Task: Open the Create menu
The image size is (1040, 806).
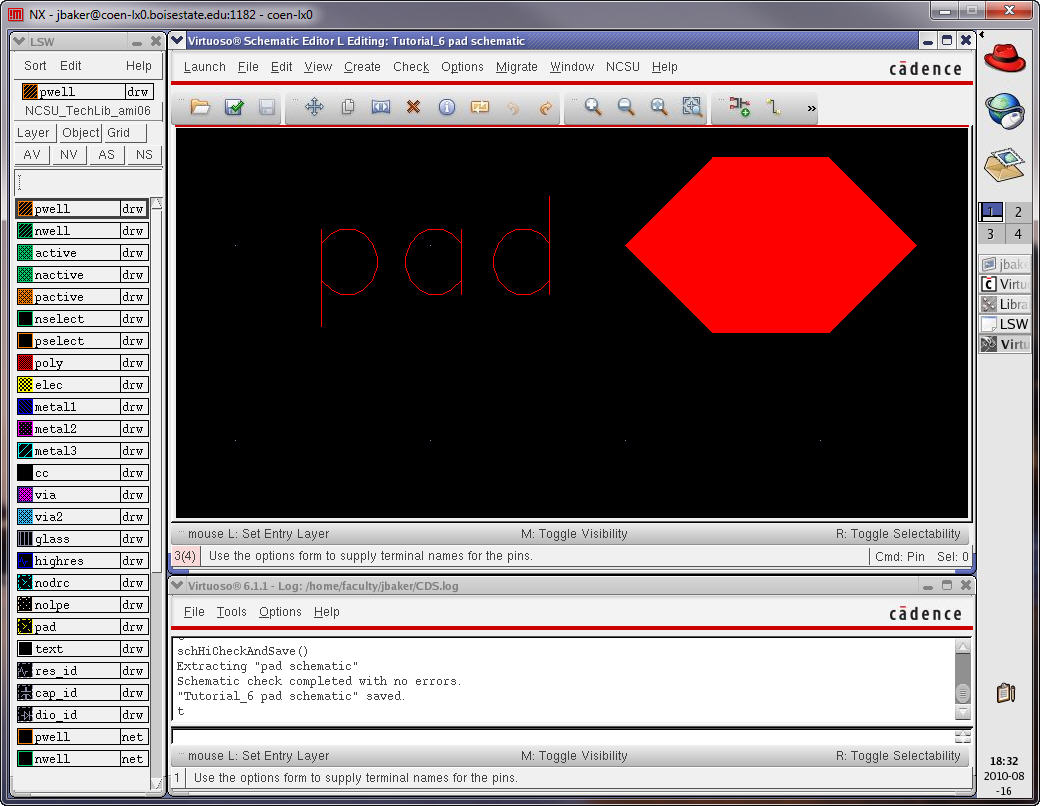Action: click(x=362, y=67)
